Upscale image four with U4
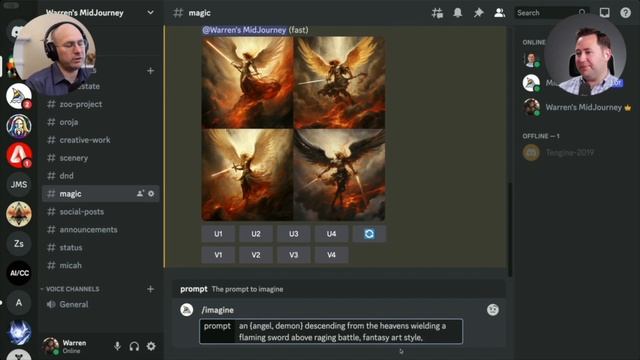This screenshot has height=360, width=640. coord(331,234)
